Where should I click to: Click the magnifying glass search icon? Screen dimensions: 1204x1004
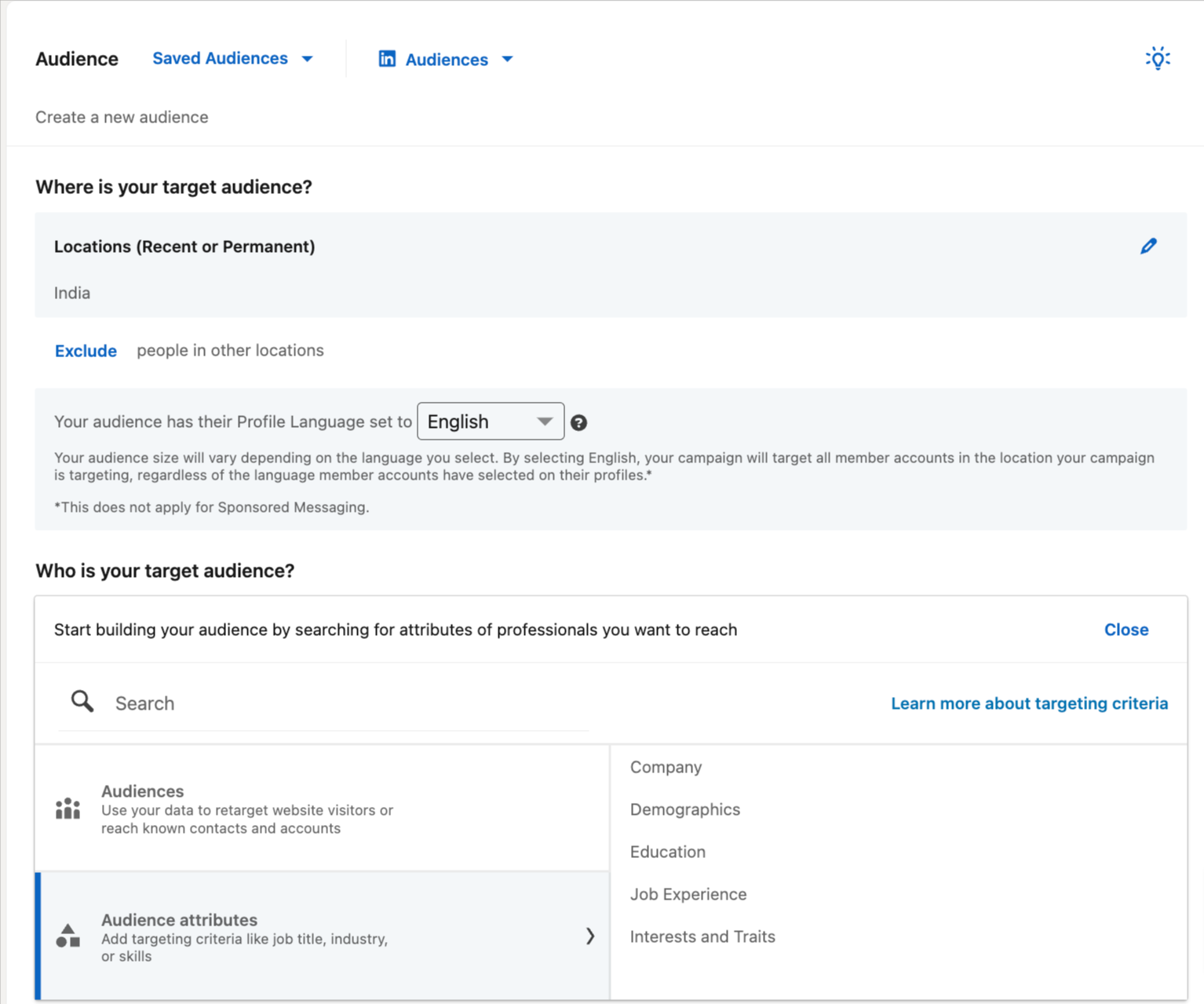click(x=82, y=702)
